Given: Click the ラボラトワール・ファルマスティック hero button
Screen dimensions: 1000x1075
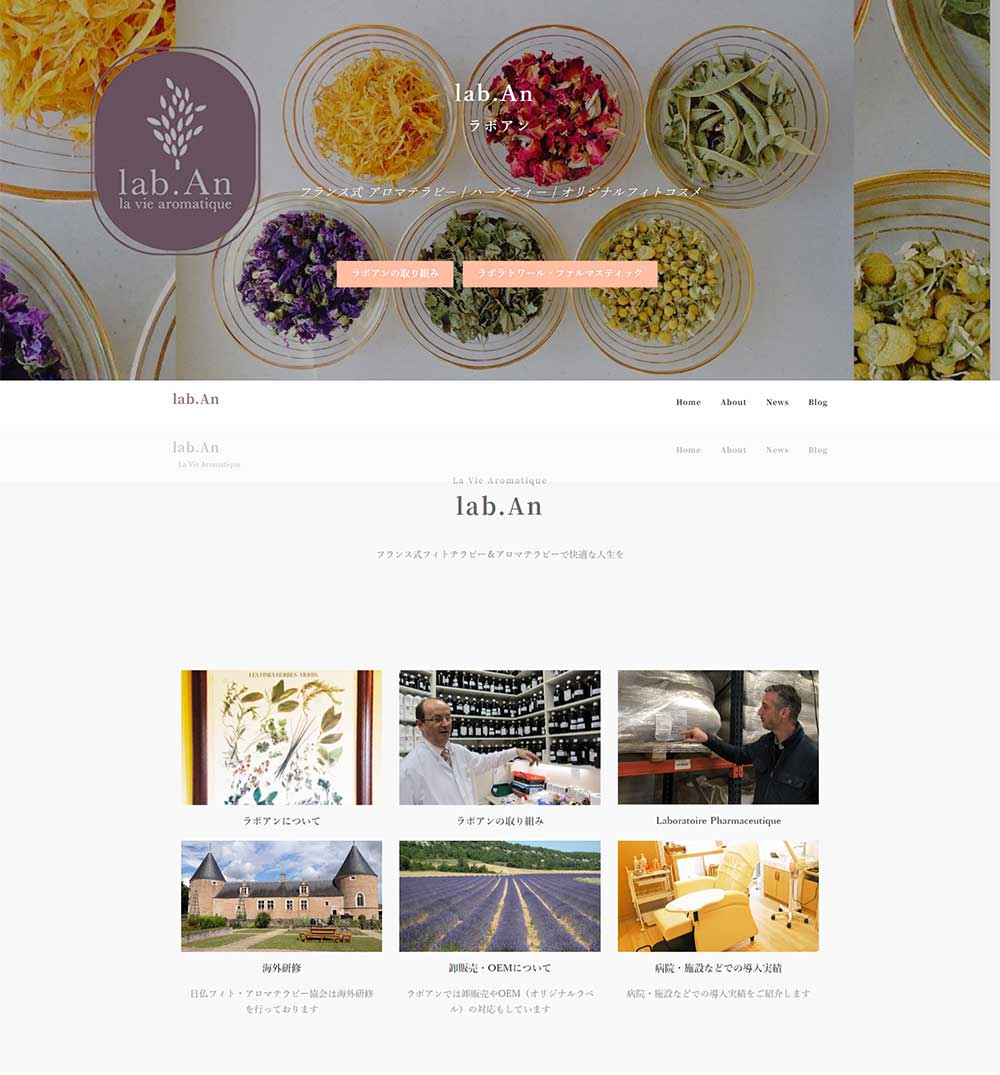Looking at the screenshot, I should (x=560, y=274).
